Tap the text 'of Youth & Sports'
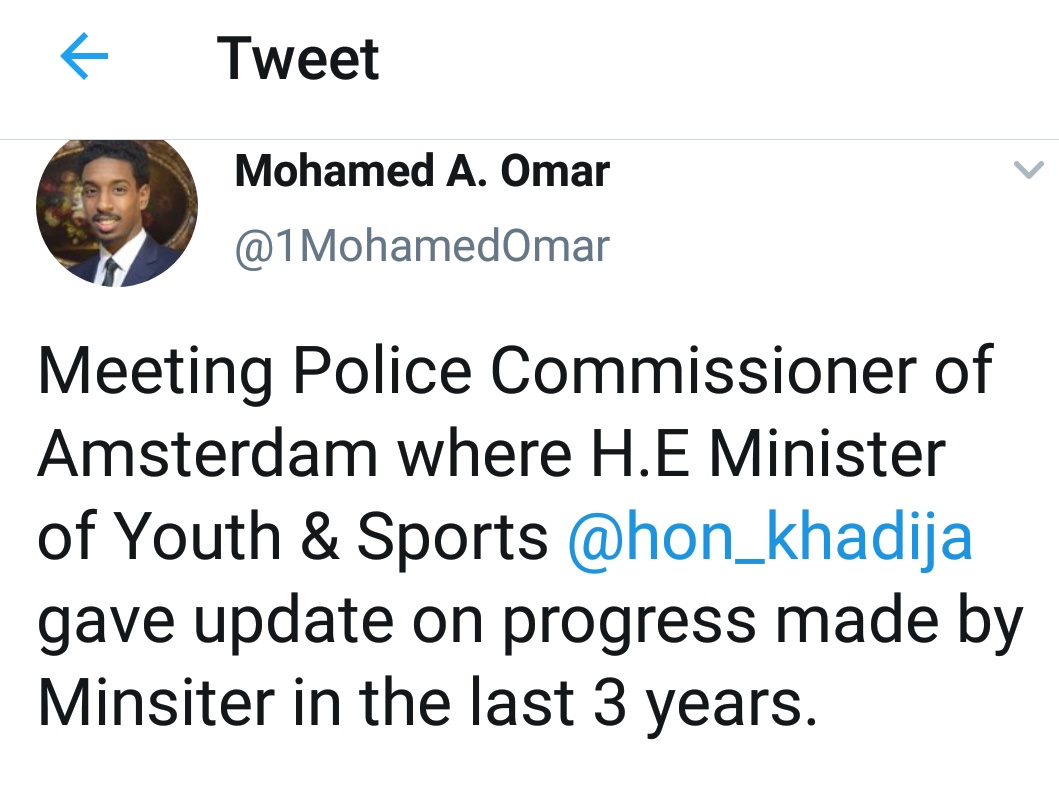This screenshot has width=1059, height=786. [292, 536]
